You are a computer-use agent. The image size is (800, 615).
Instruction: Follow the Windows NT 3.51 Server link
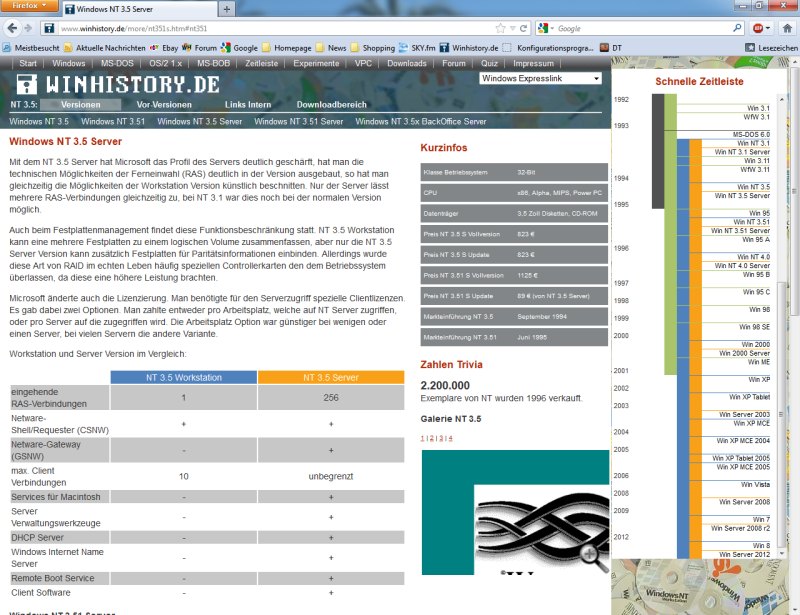tap(298, 121)
